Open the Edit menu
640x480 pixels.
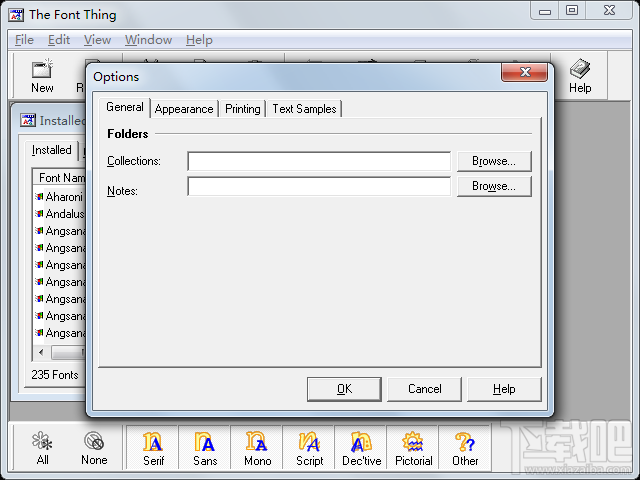click(59, 40)
